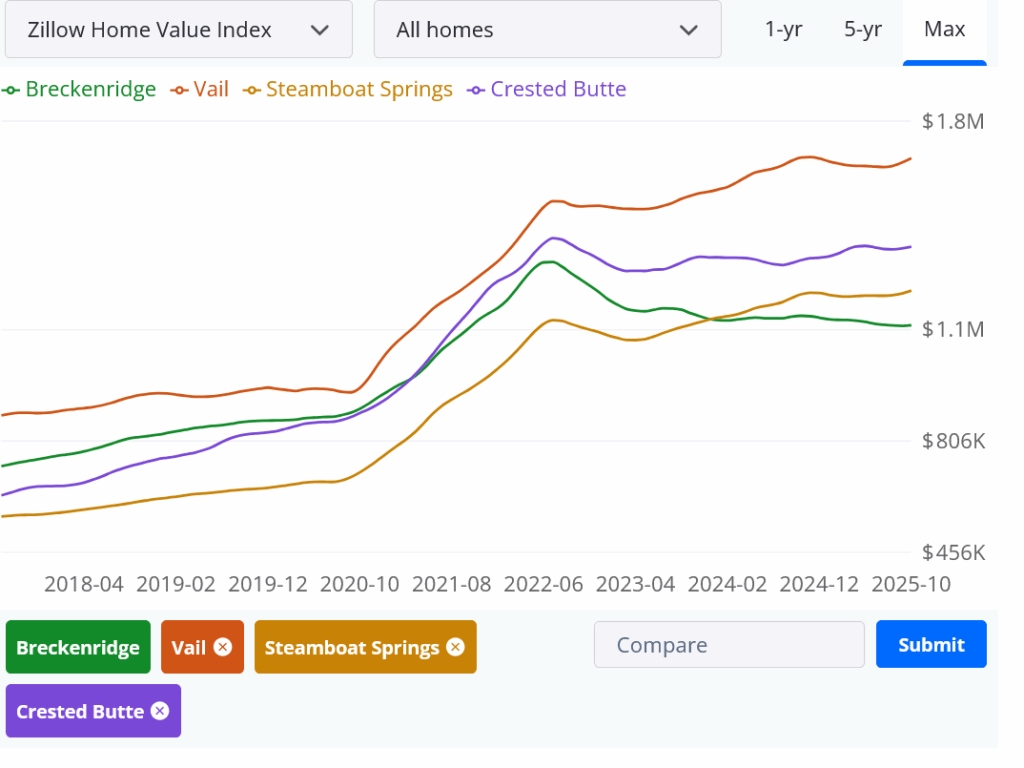
Task: Remove Vail tag with its X icon
Action: click(x=222, y=647)
